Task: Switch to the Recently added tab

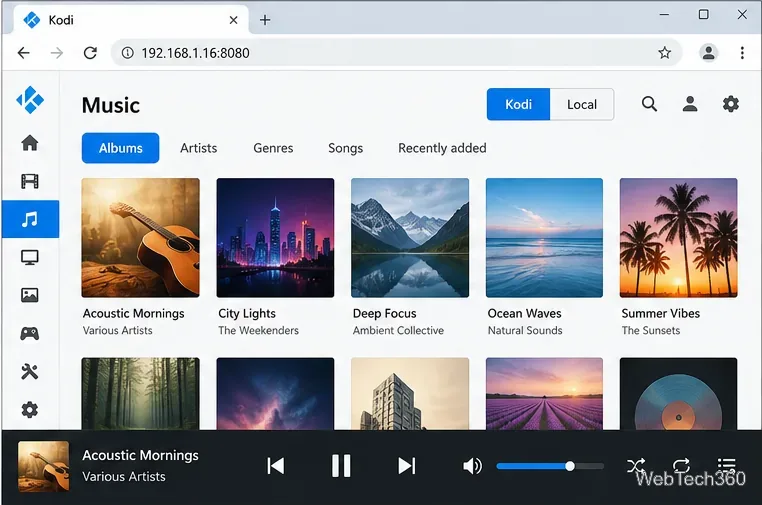Action: click(442, 148)
